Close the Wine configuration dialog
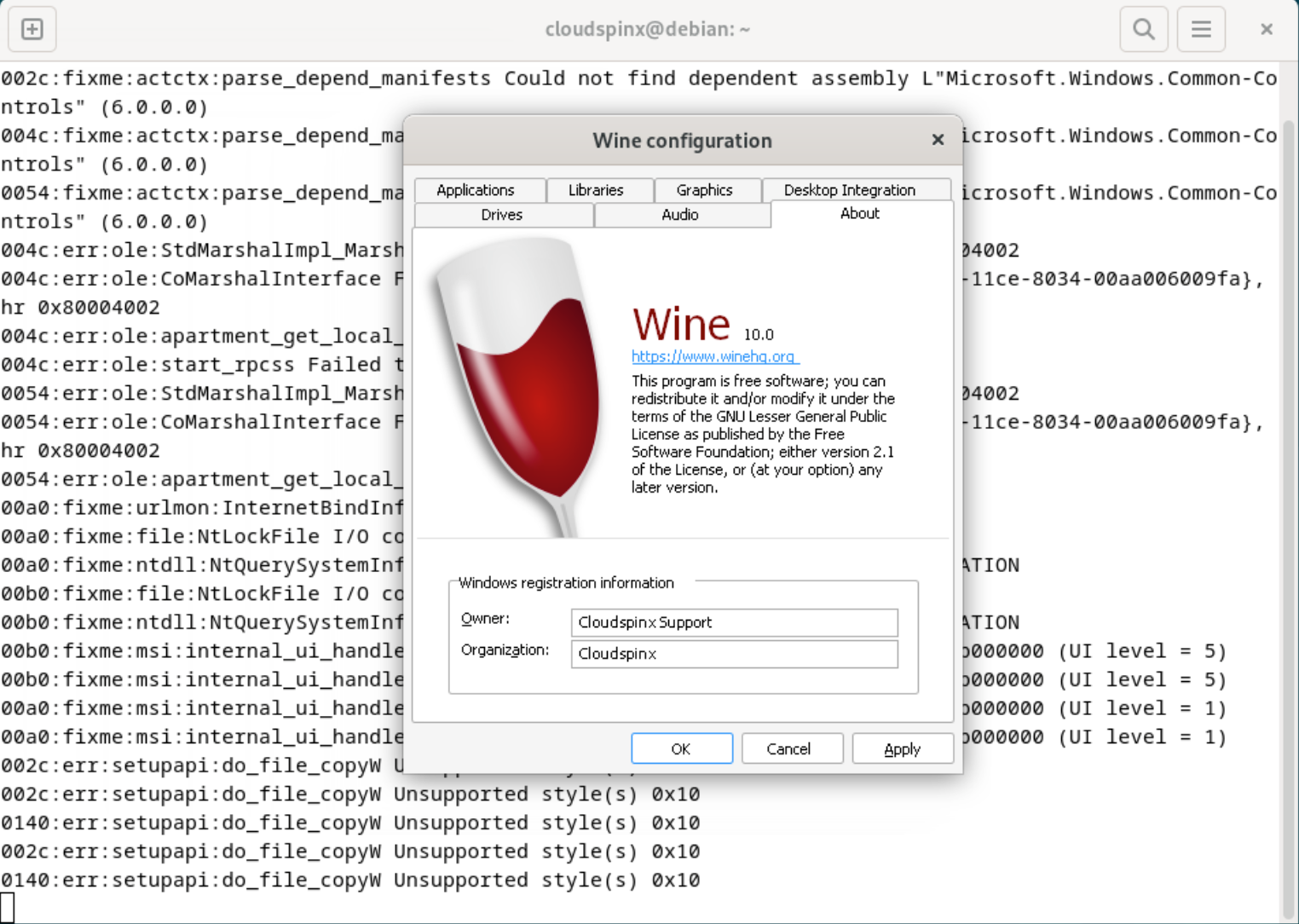 pos(937,140)
